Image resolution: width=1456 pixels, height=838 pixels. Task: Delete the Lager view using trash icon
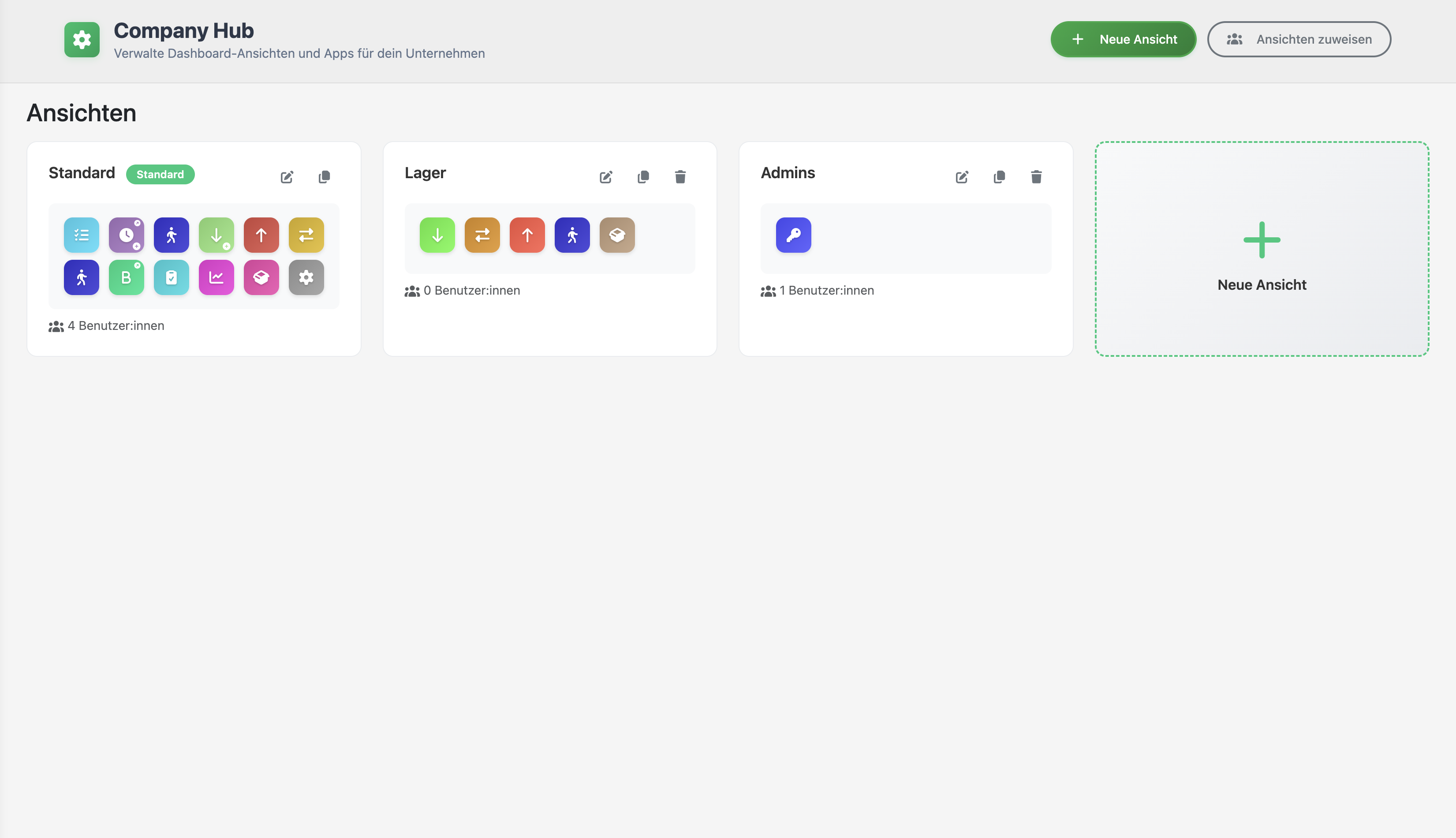coord(680,177)
